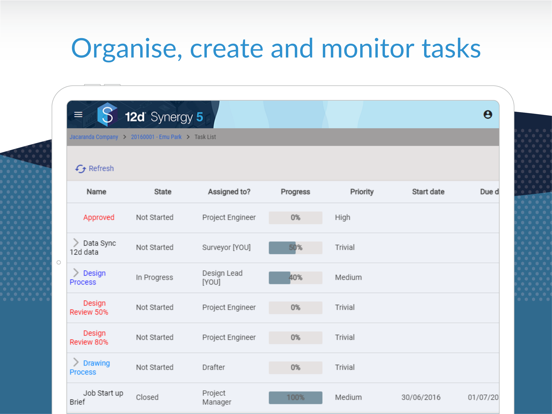
Task: Open Jacaranda Company breadcrumb
Action: tap(94, 137)
